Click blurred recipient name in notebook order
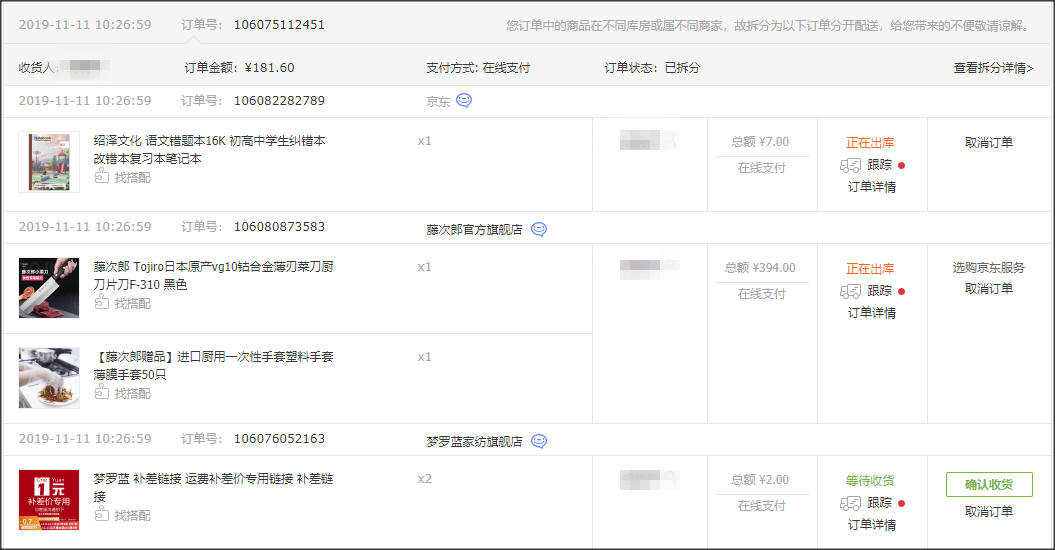This screenshot has width=1055, height=550. [649, 140]
